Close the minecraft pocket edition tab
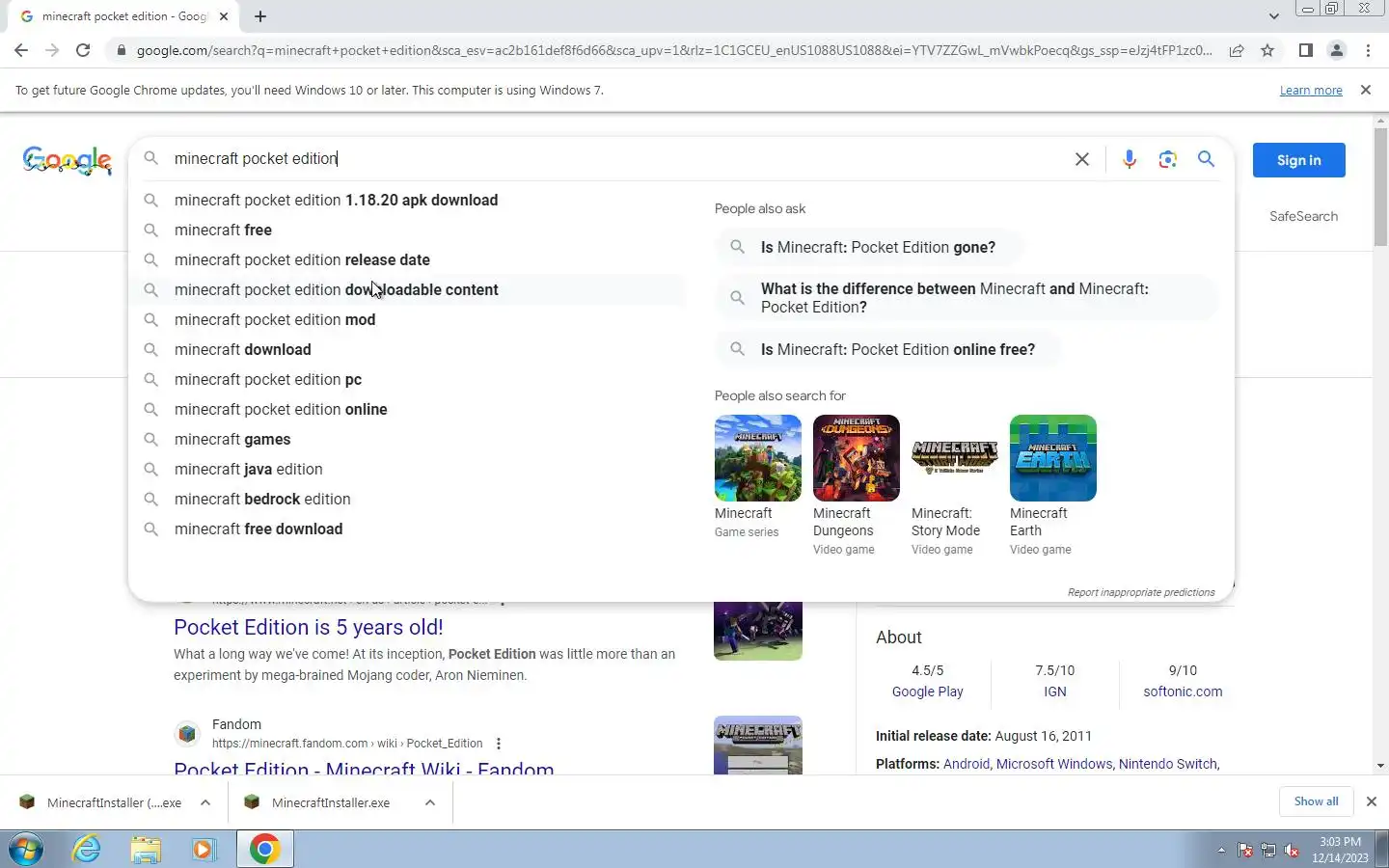 click(x=224, y=16)
